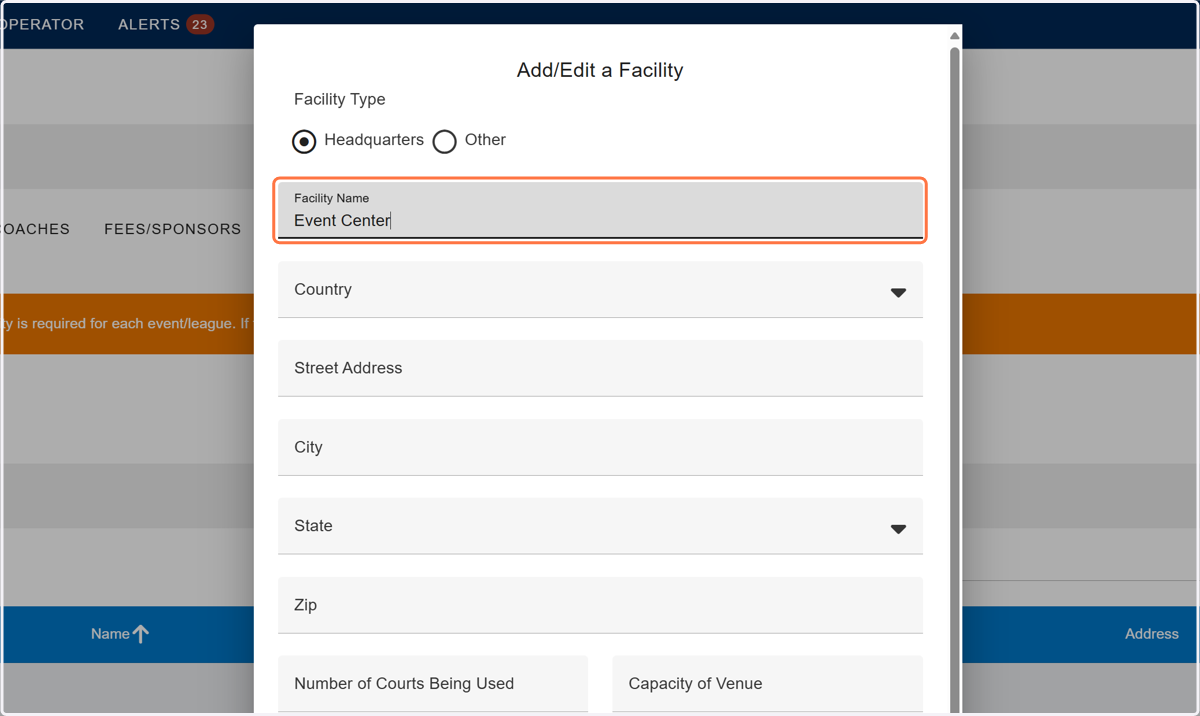Select the Other facility type
The image size is (1200, 716).
tap(445, 141)
